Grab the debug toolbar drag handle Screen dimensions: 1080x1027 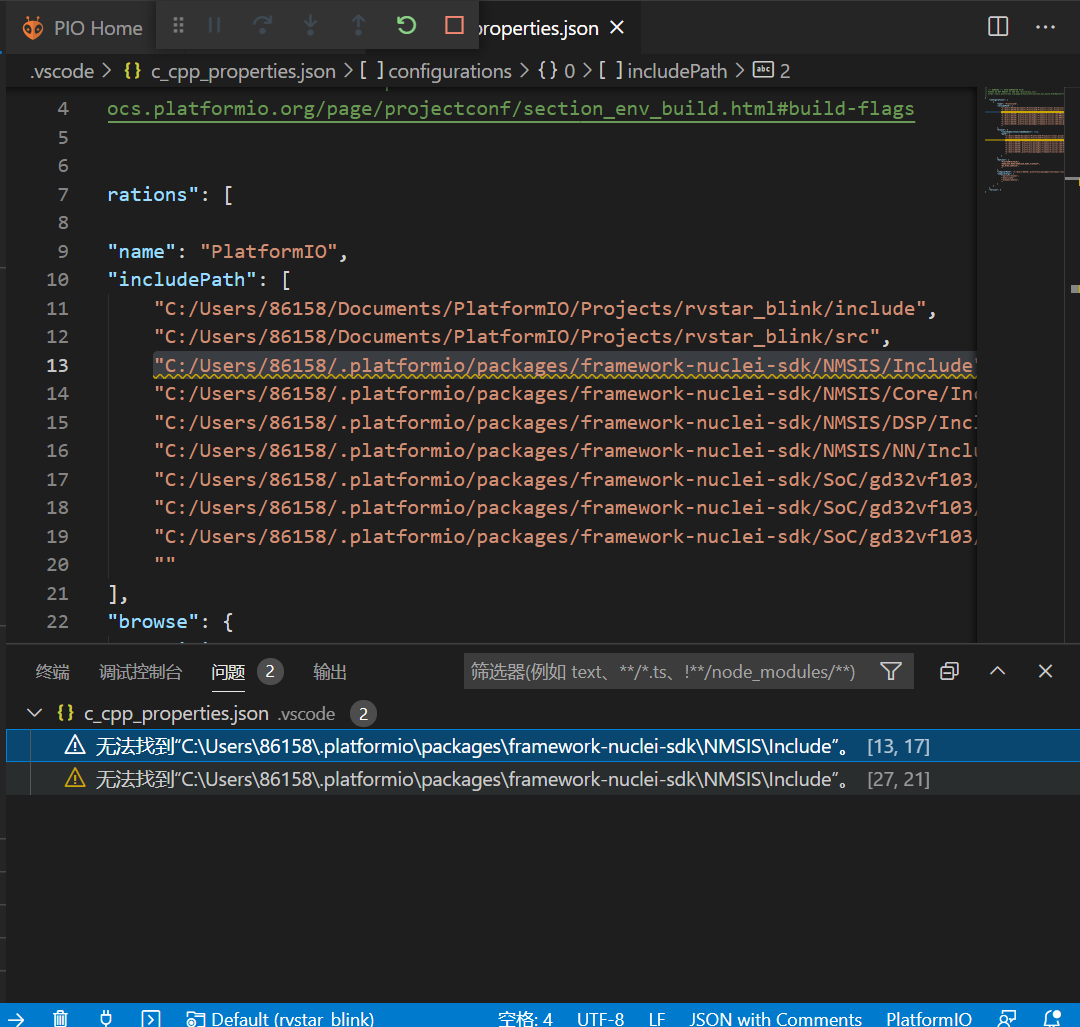point(178,26)
